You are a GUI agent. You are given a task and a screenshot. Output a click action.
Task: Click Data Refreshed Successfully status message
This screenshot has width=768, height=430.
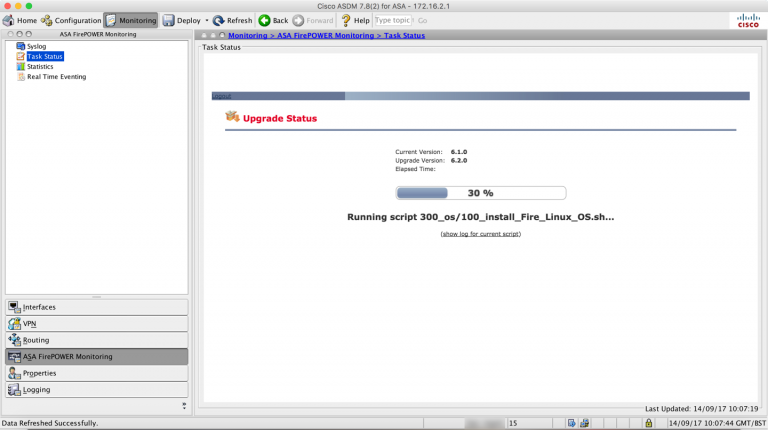50,423
